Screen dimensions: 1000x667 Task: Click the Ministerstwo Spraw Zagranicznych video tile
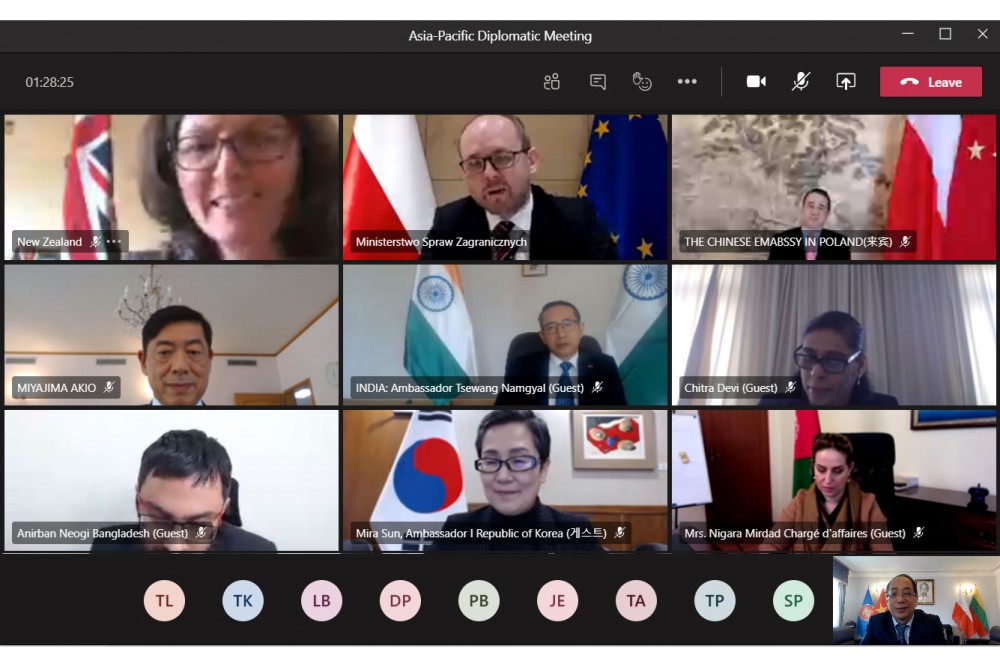point(505,185)
